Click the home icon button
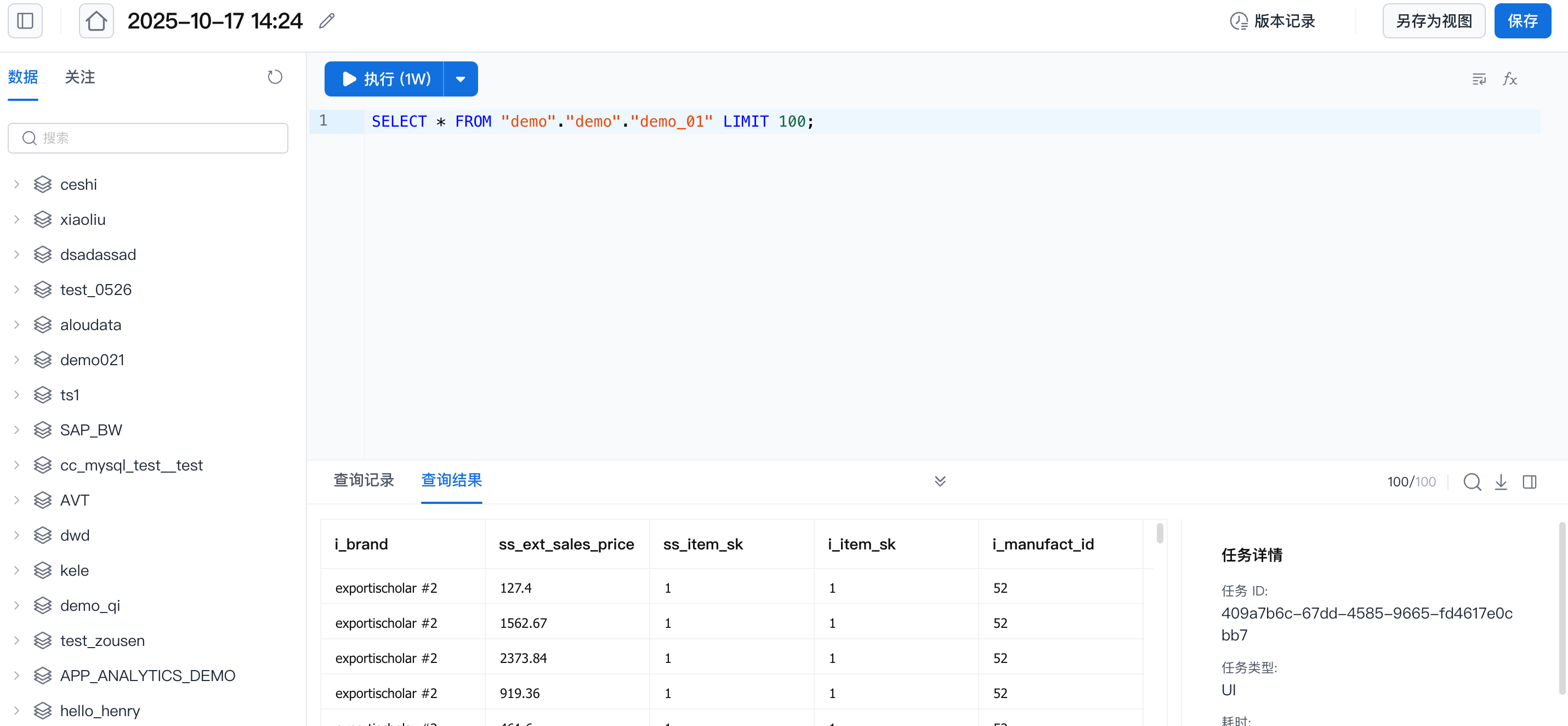This screenshot has width=1568, height=726. click(96, 21)
